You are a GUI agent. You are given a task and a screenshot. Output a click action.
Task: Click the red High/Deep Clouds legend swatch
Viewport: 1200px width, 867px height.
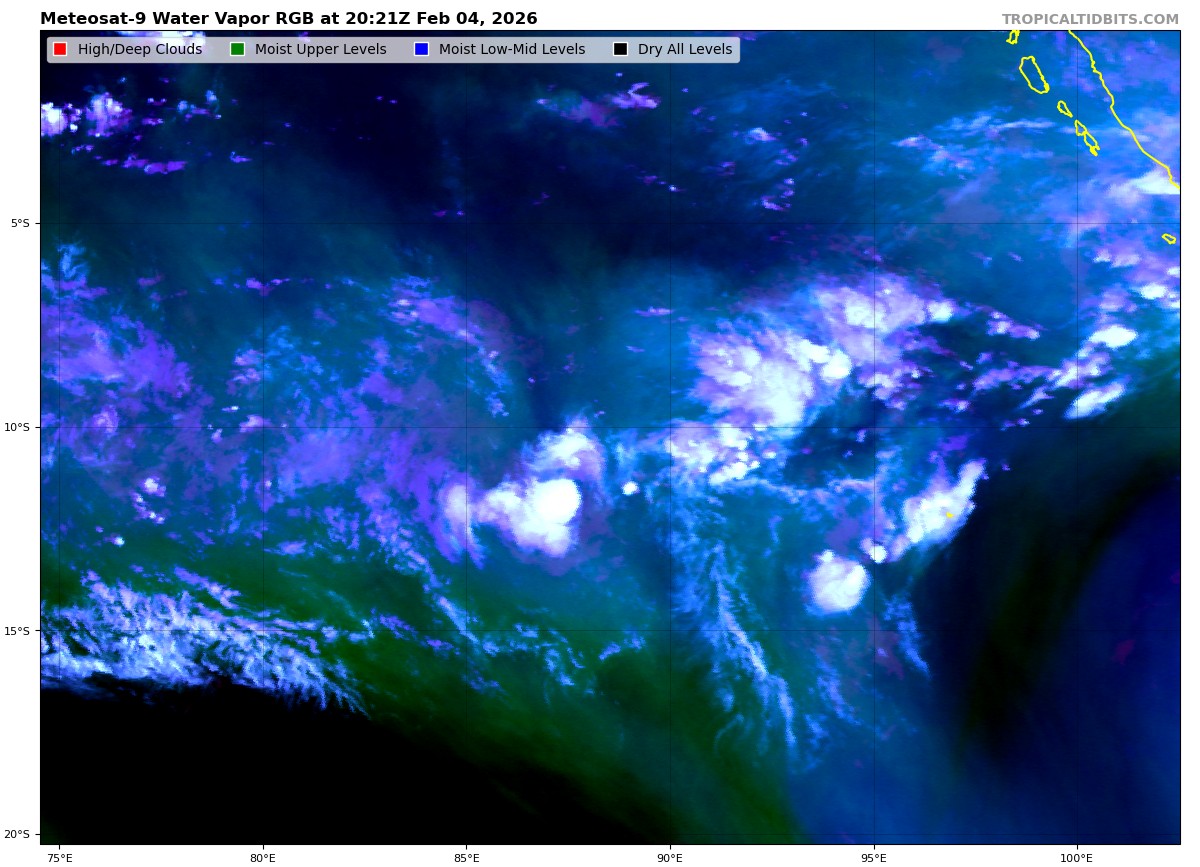[x=60, y=50]
